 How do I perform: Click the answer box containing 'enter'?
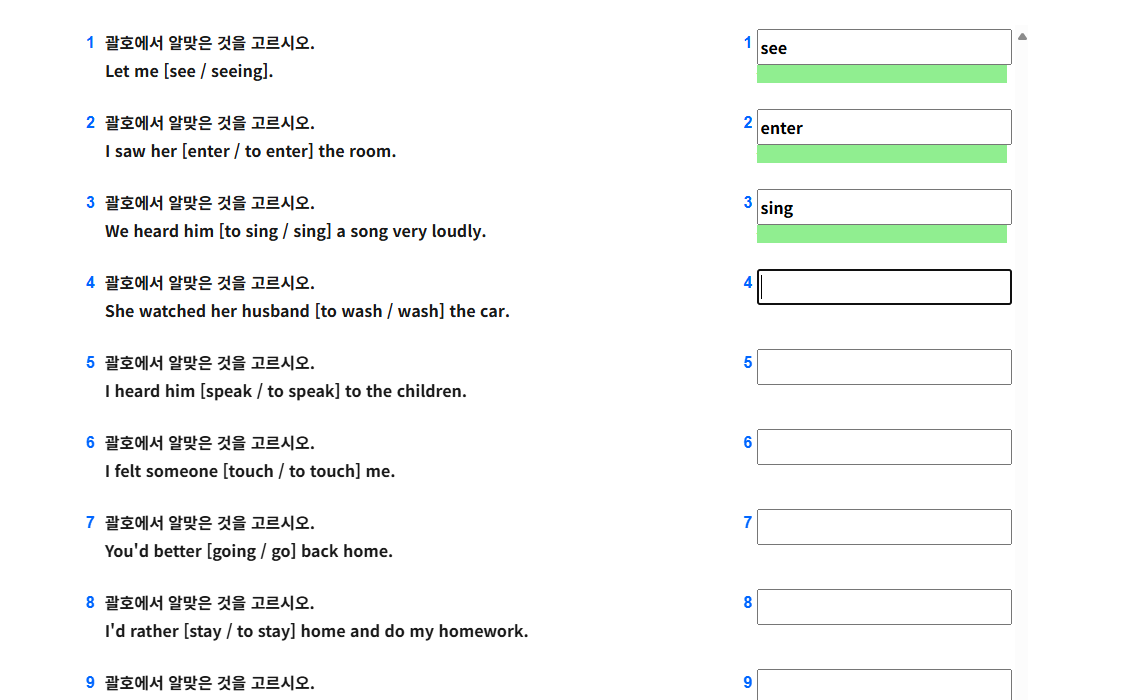click(884, 127)
